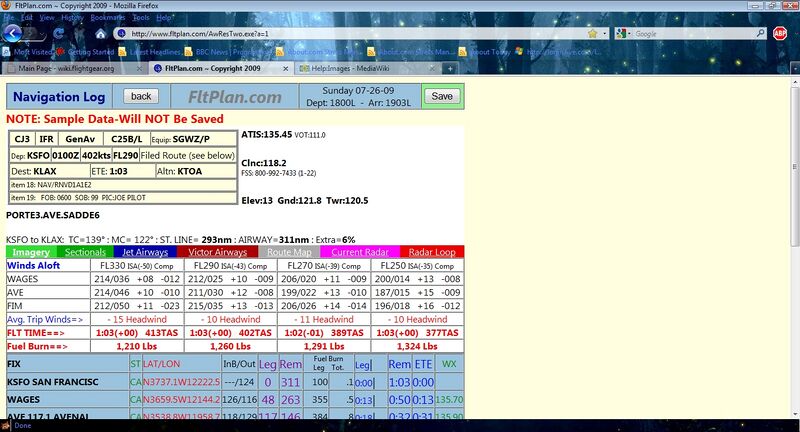Click the ATIS:135.45 frequency text
This screenshot has height=432, width=800.
266,135
